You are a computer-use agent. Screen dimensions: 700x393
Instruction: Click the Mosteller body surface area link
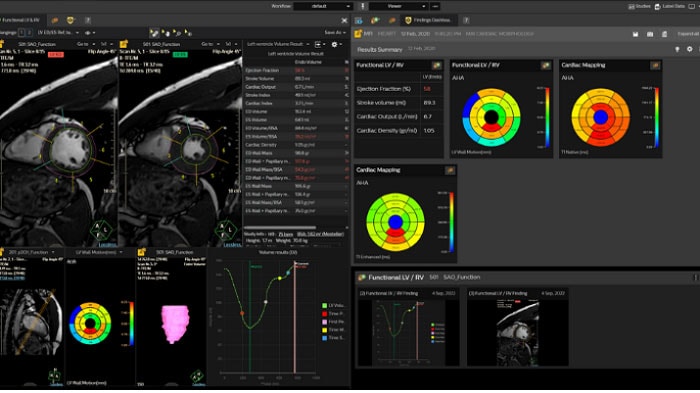click(x=321, y=234)
